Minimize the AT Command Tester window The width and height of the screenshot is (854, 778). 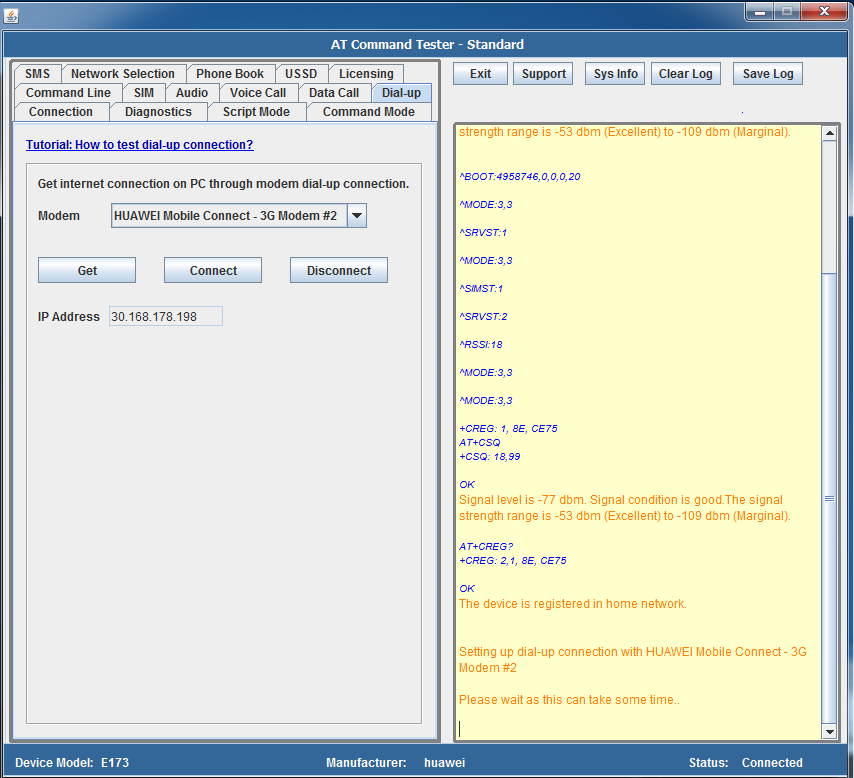(760, 11)
